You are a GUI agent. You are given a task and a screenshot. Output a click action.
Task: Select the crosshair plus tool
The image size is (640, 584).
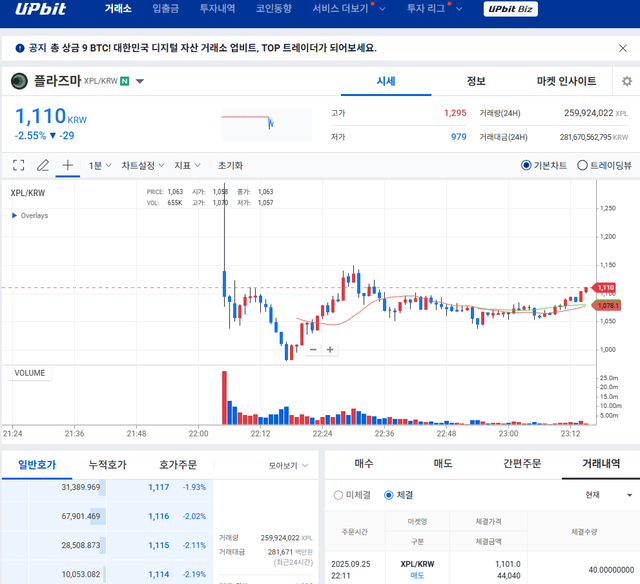click(x=68, y=165)
